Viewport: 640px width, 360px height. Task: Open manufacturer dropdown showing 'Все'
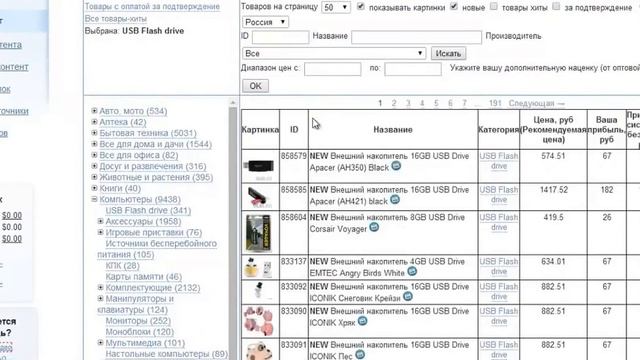pyautogui.click(x=334, y=53)
